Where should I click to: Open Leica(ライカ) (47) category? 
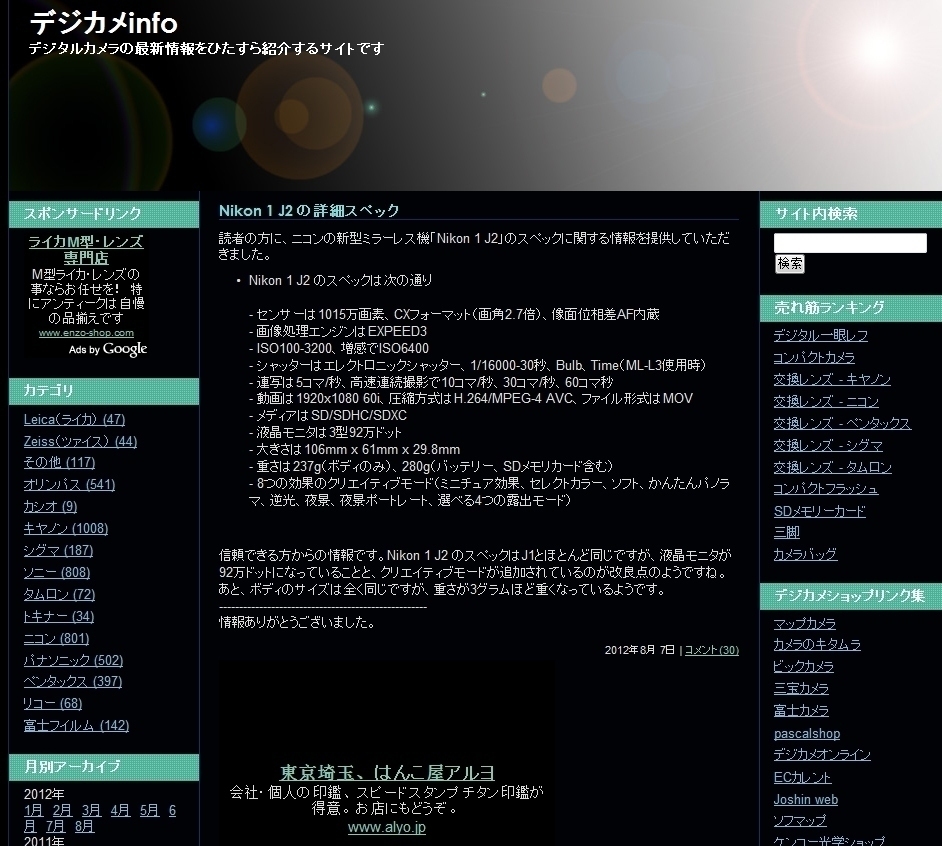(x=74, y=419)
